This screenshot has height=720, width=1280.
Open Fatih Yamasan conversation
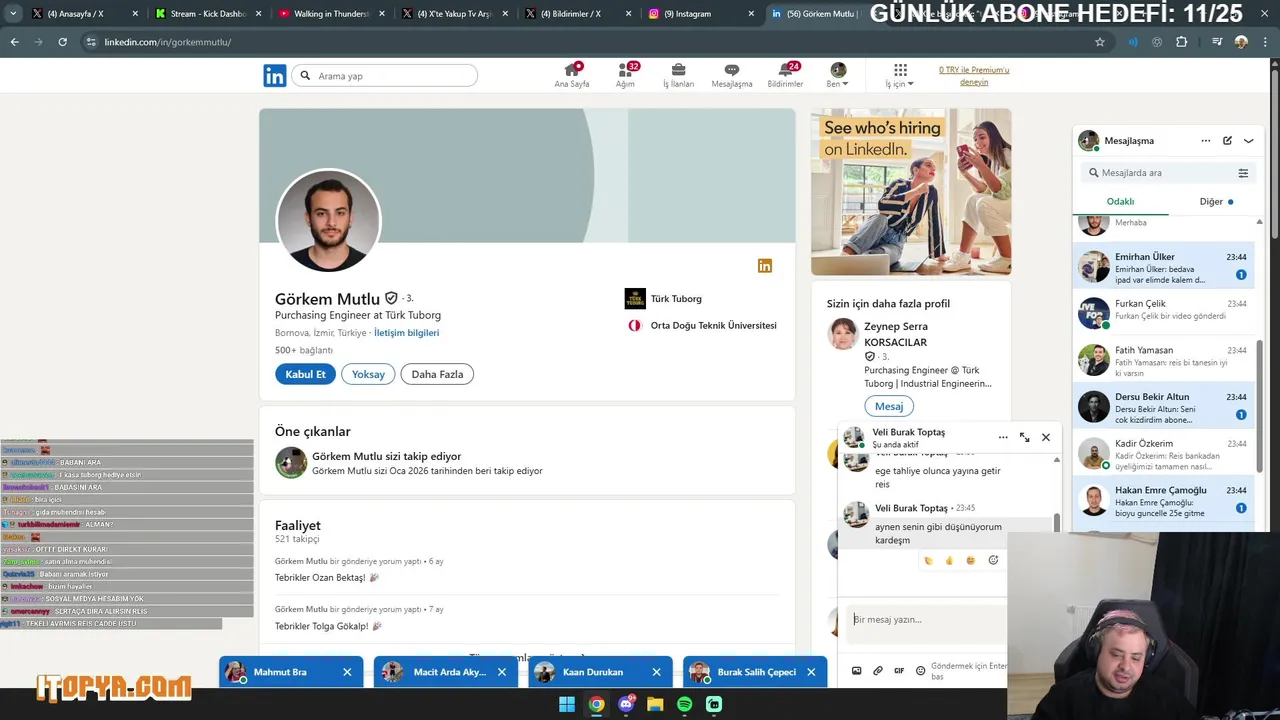[x=1164, y=360]
